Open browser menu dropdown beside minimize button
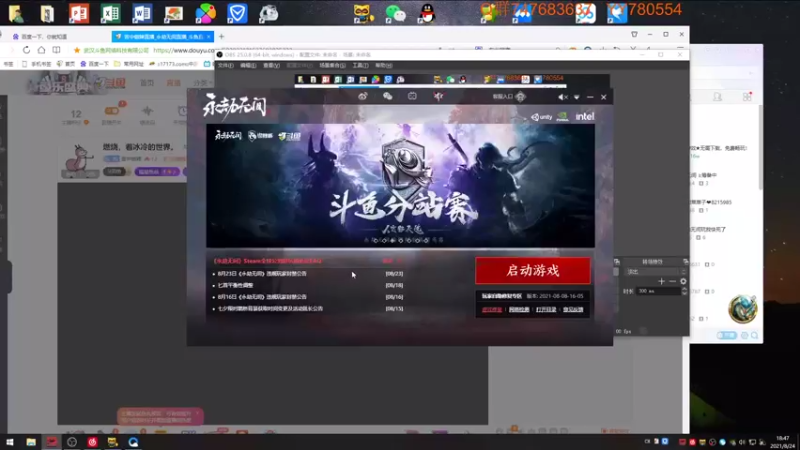 click(634, 35)
